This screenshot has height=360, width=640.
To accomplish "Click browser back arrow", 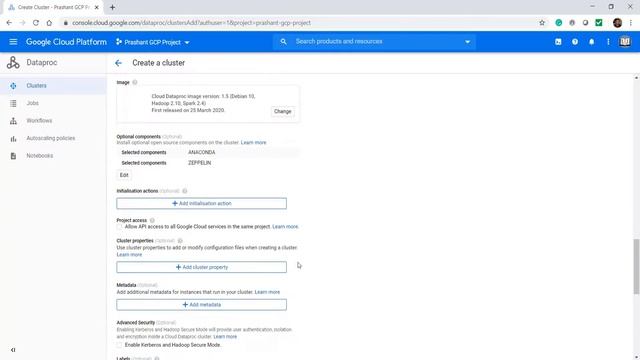I will pos(9,23).
